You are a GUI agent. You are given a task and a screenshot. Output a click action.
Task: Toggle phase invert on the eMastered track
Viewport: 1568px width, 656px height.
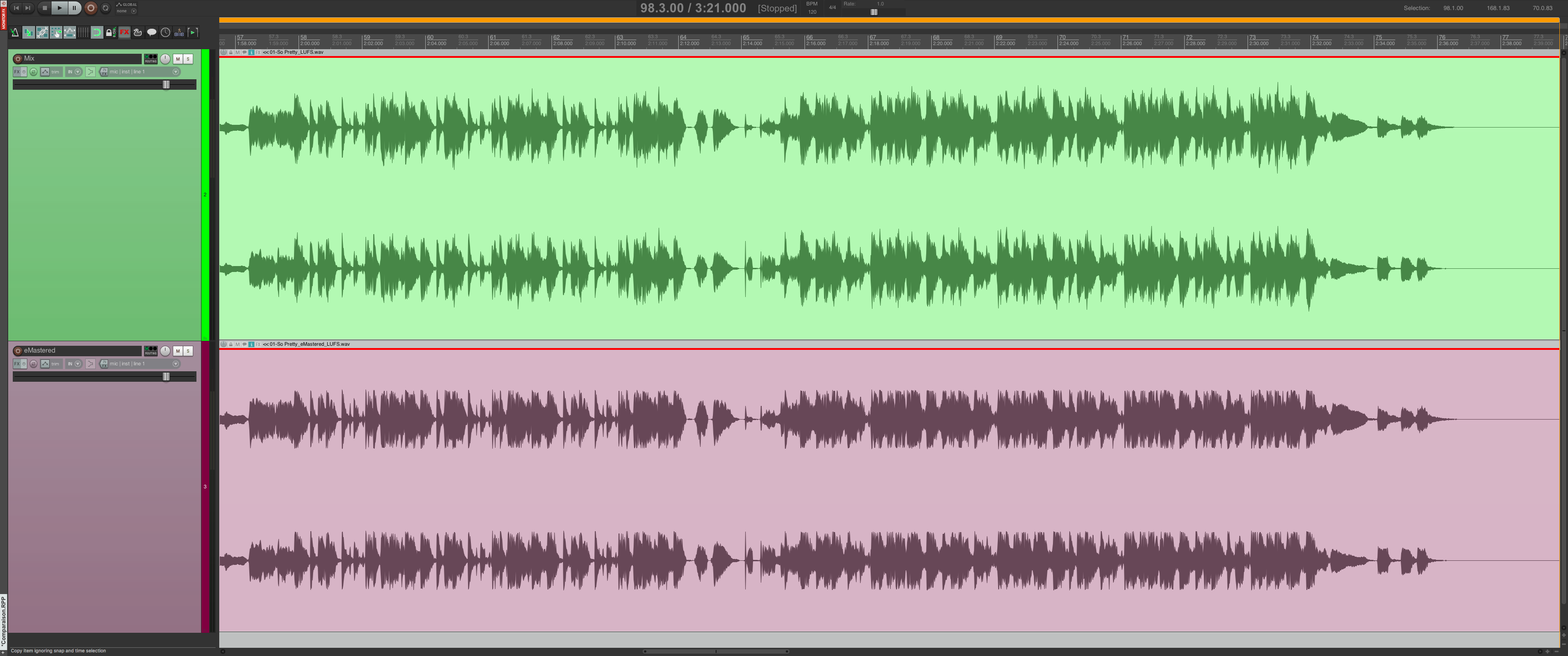click(33, 364)
